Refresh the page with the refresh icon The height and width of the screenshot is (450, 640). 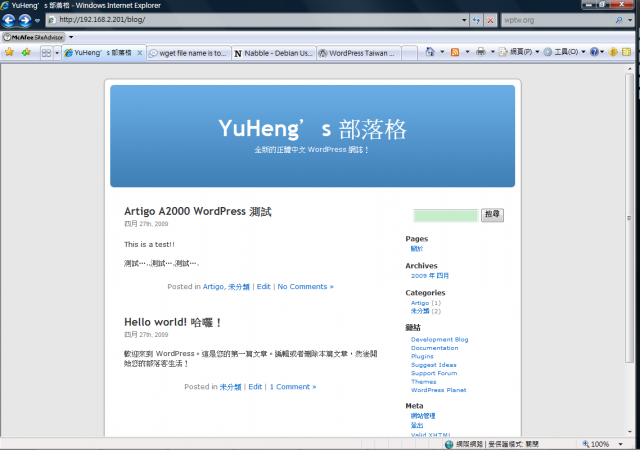tap(476, 20)
